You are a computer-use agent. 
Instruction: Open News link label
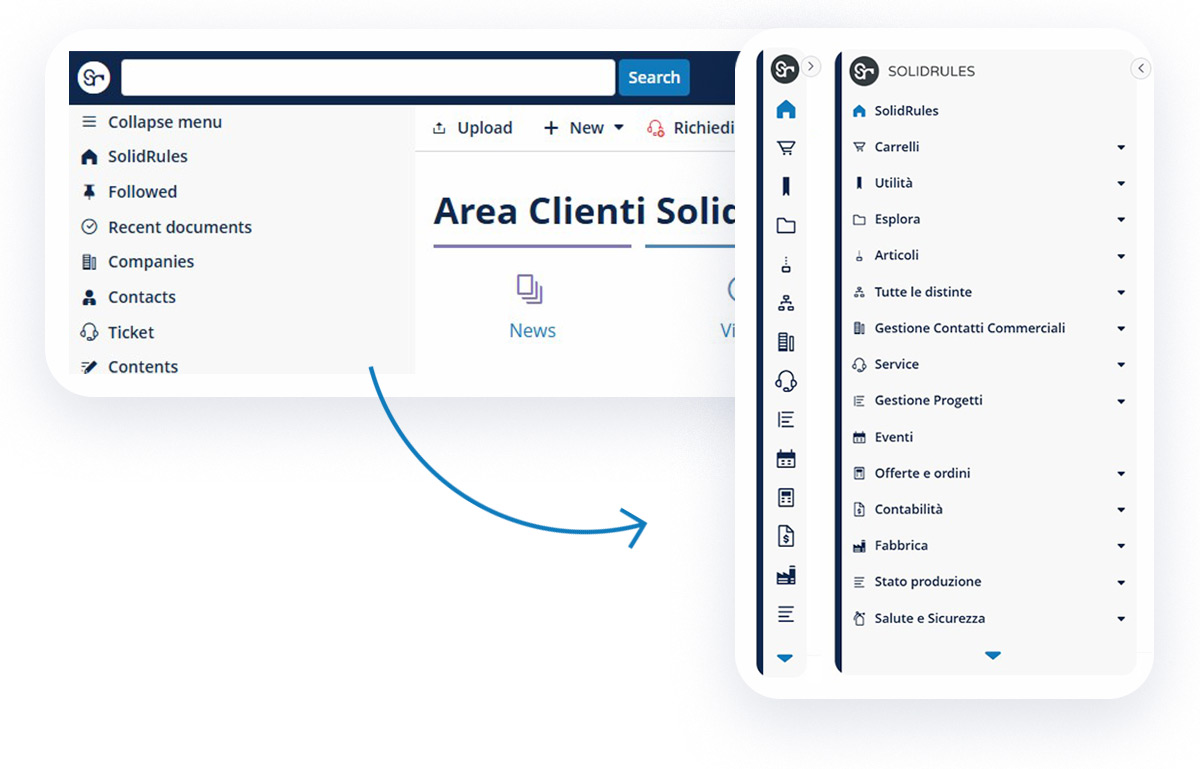[532, 331]
